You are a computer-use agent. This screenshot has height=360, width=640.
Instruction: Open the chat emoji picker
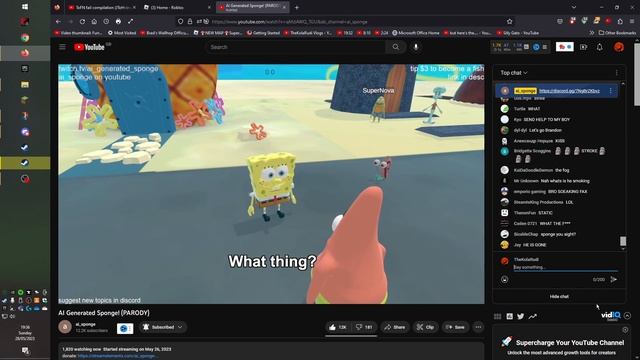coord(504,280)
